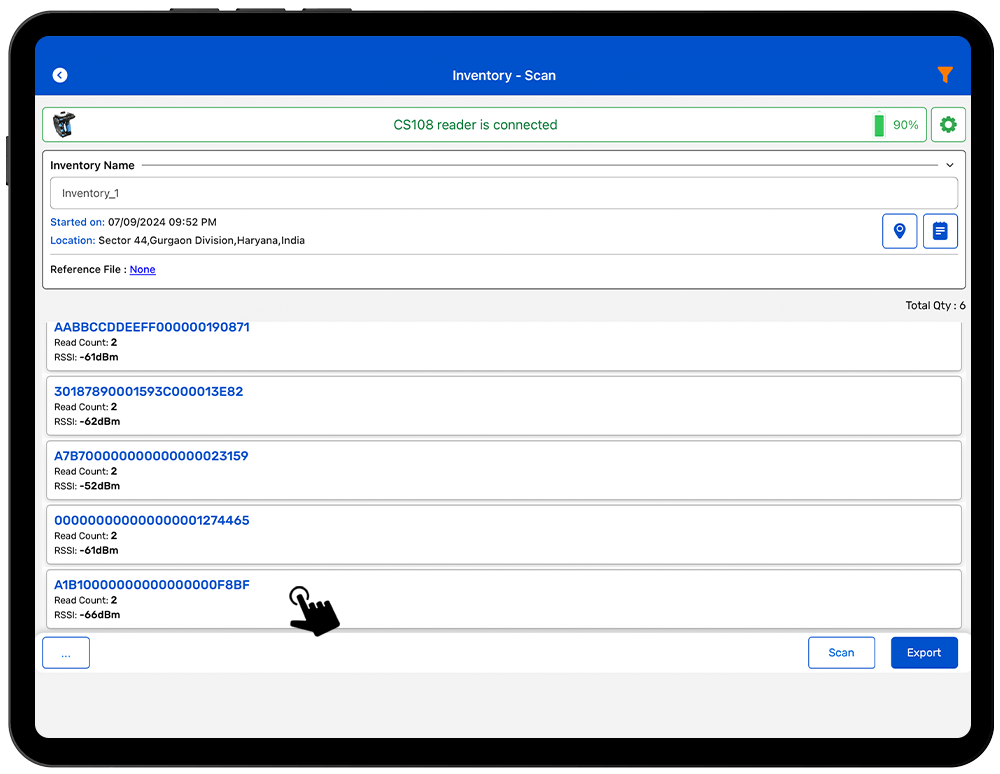Open the orange filter icon
Viewport: 1000px width, 774px height.
coord(944,75)
